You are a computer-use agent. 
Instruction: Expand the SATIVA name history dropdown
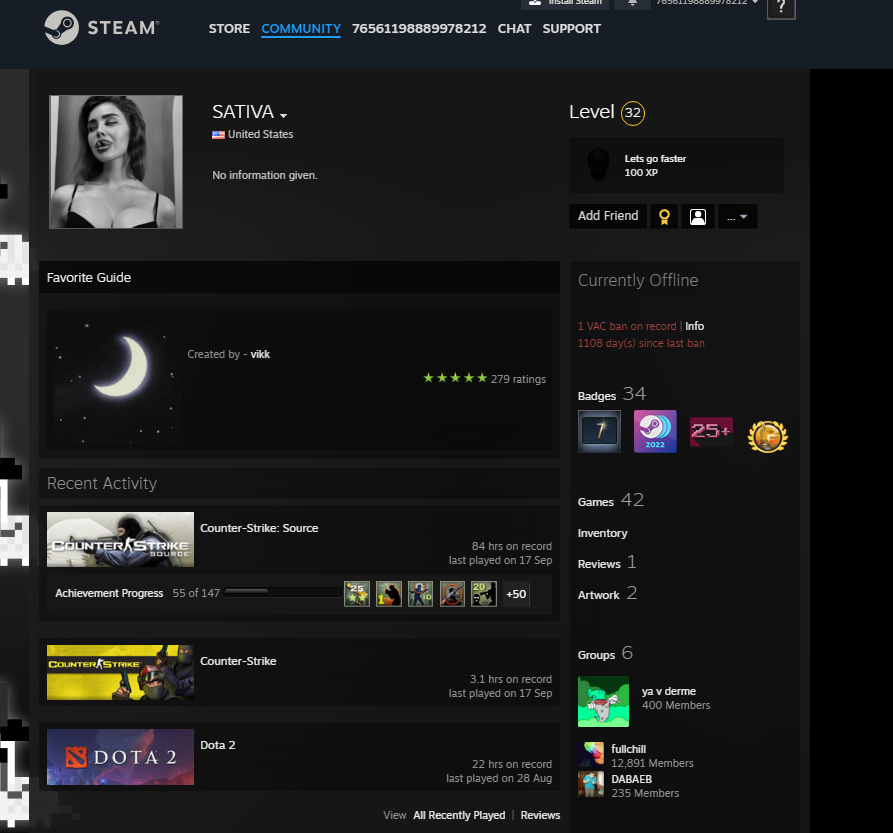(283, 115)
